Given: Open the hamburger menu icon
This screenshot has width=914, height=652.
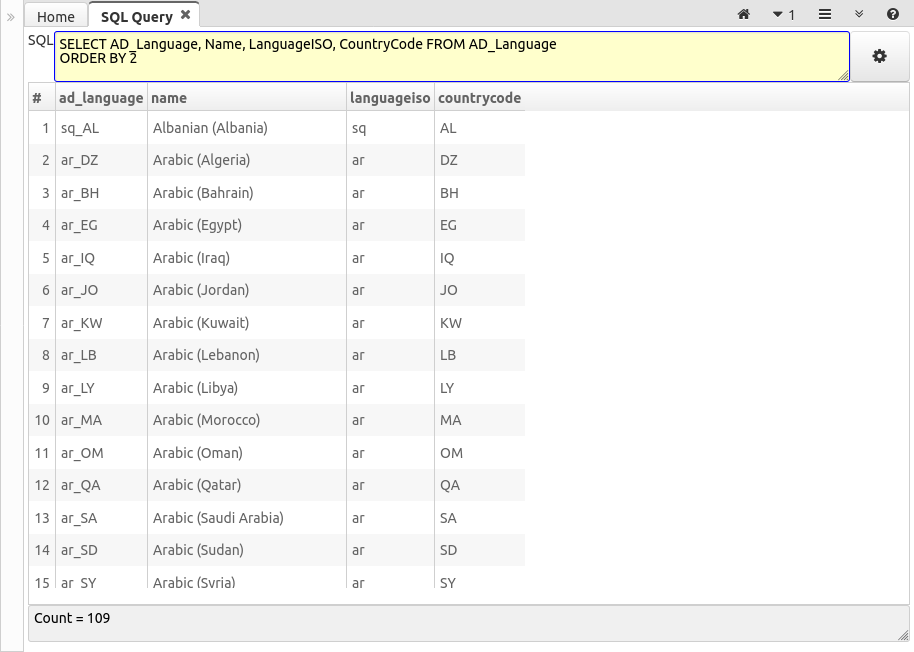Looking at the screenshot, I should point(825,15).
